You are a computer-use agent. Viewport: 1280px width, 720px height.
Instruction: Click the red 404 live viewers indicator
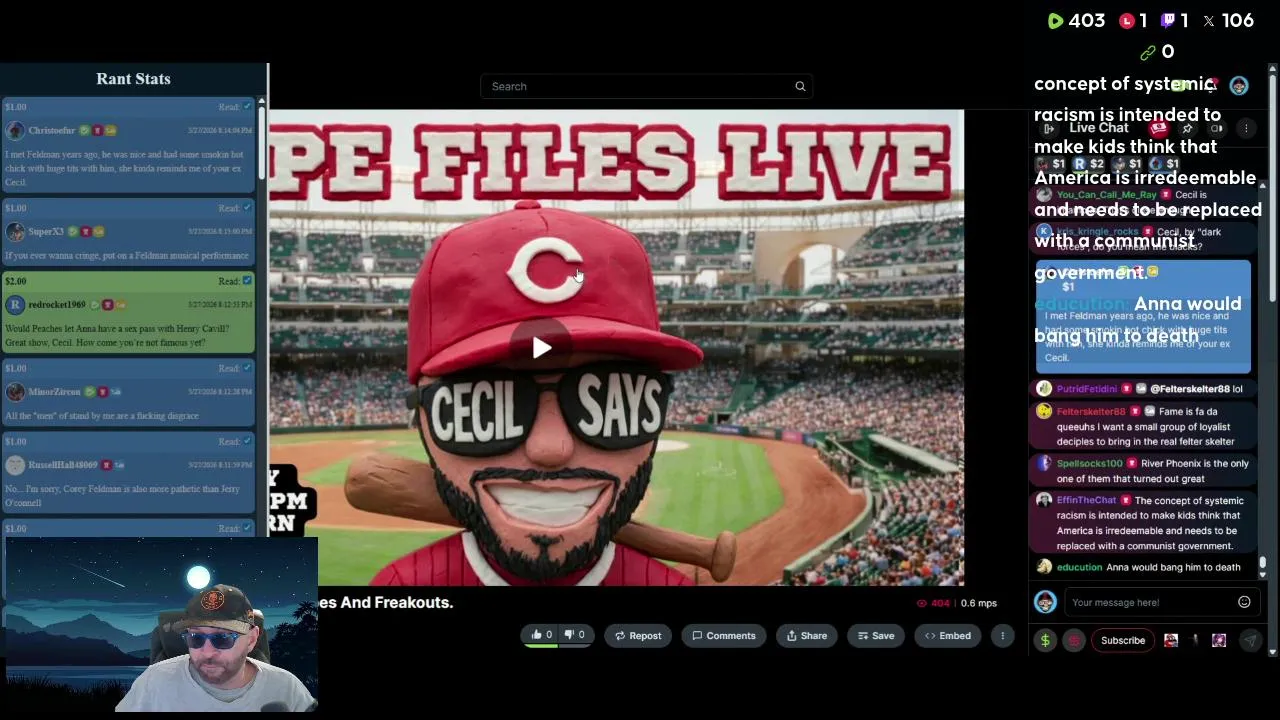(933, 603)
